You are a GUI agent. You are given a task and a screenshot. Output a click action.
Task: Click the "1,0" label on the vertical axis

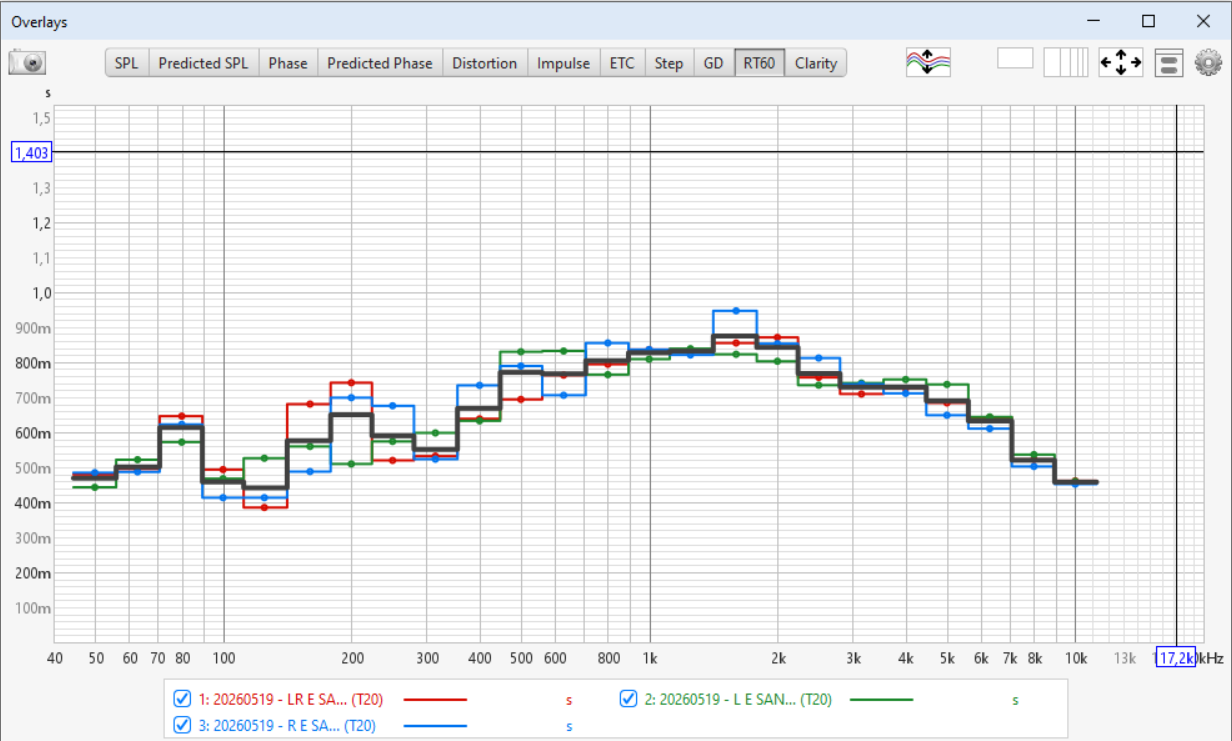pos(41,293)
